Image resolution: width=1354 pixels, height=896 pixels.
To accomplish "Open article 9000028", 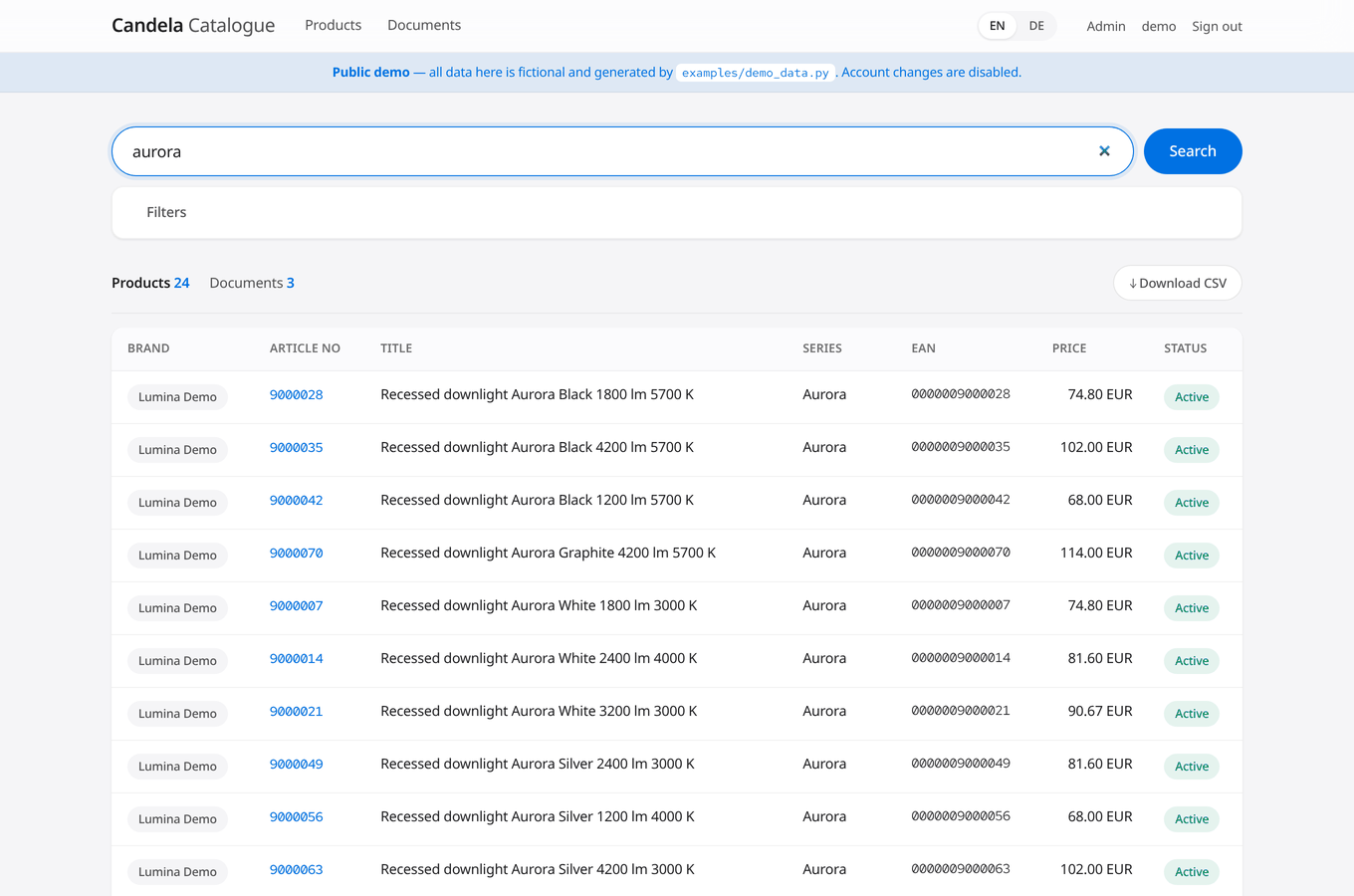I will click(x=296, y=395).
